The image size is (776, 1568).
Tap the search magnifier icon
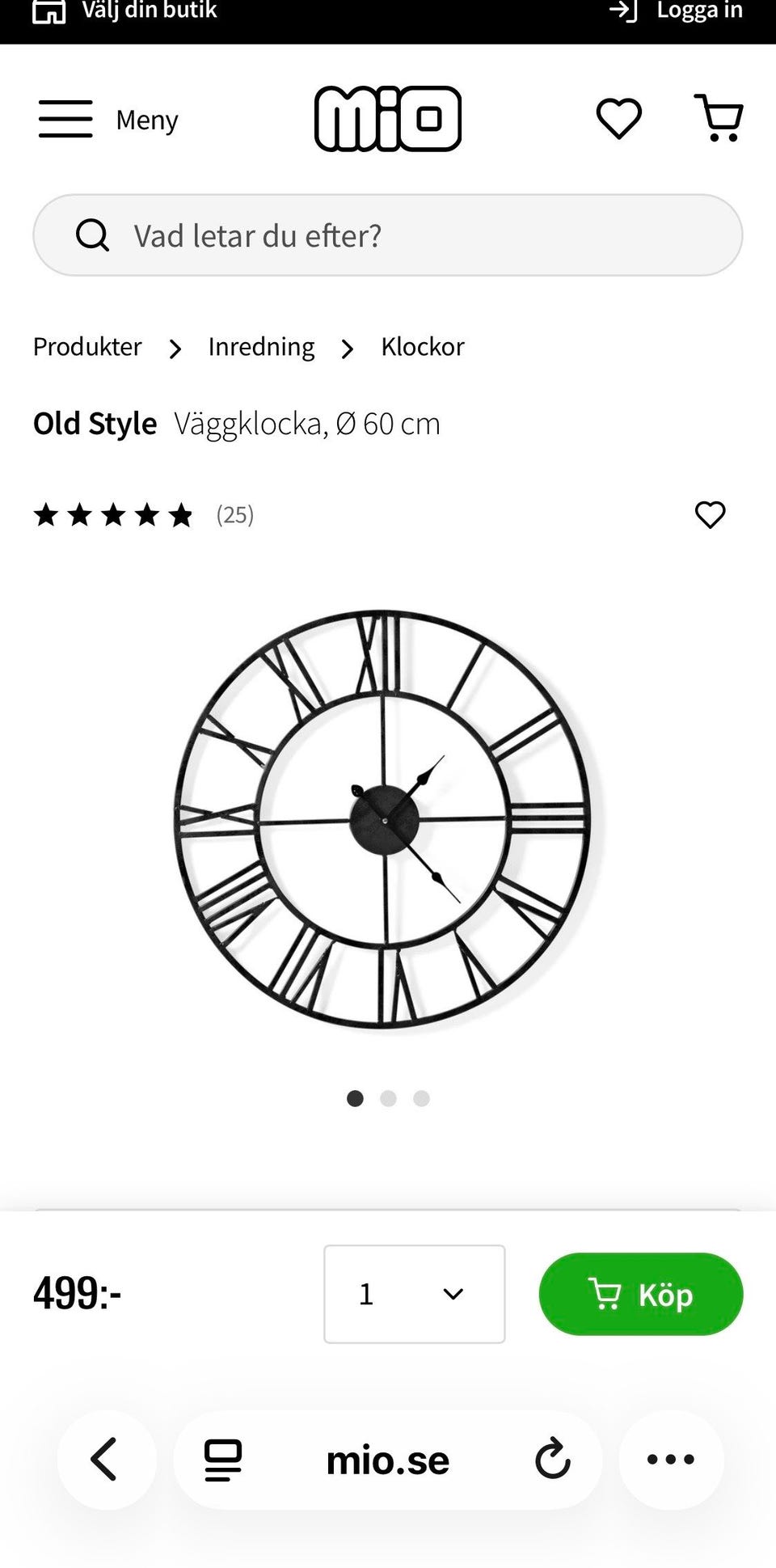[x=92, y=235]
